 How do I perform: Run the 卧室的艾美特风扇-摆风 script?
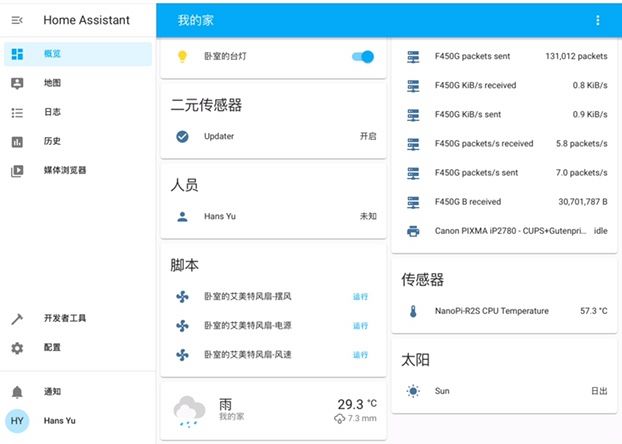360,297
